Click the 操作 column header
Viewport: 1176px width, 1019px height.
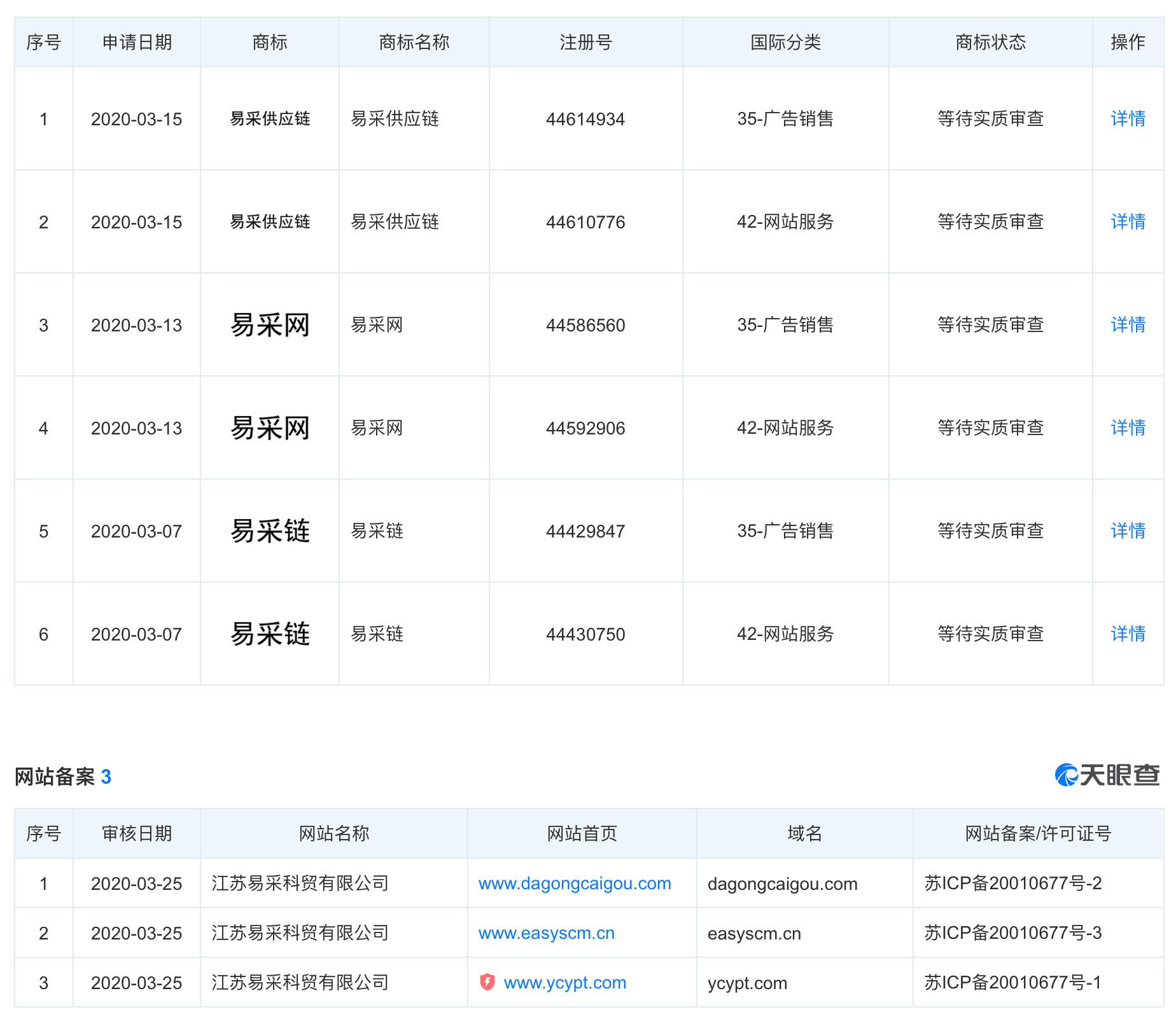(x=1128, y=42)
